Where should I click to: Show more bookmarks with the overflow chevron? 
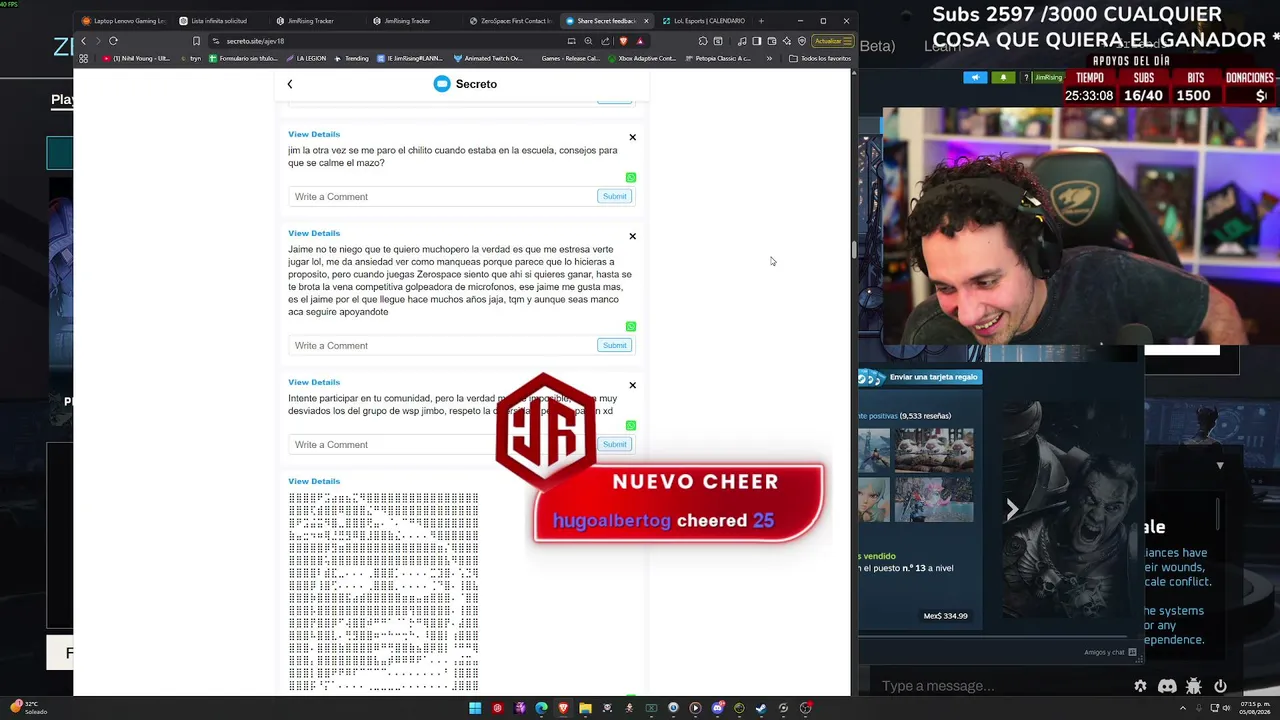tap(769, 58)
